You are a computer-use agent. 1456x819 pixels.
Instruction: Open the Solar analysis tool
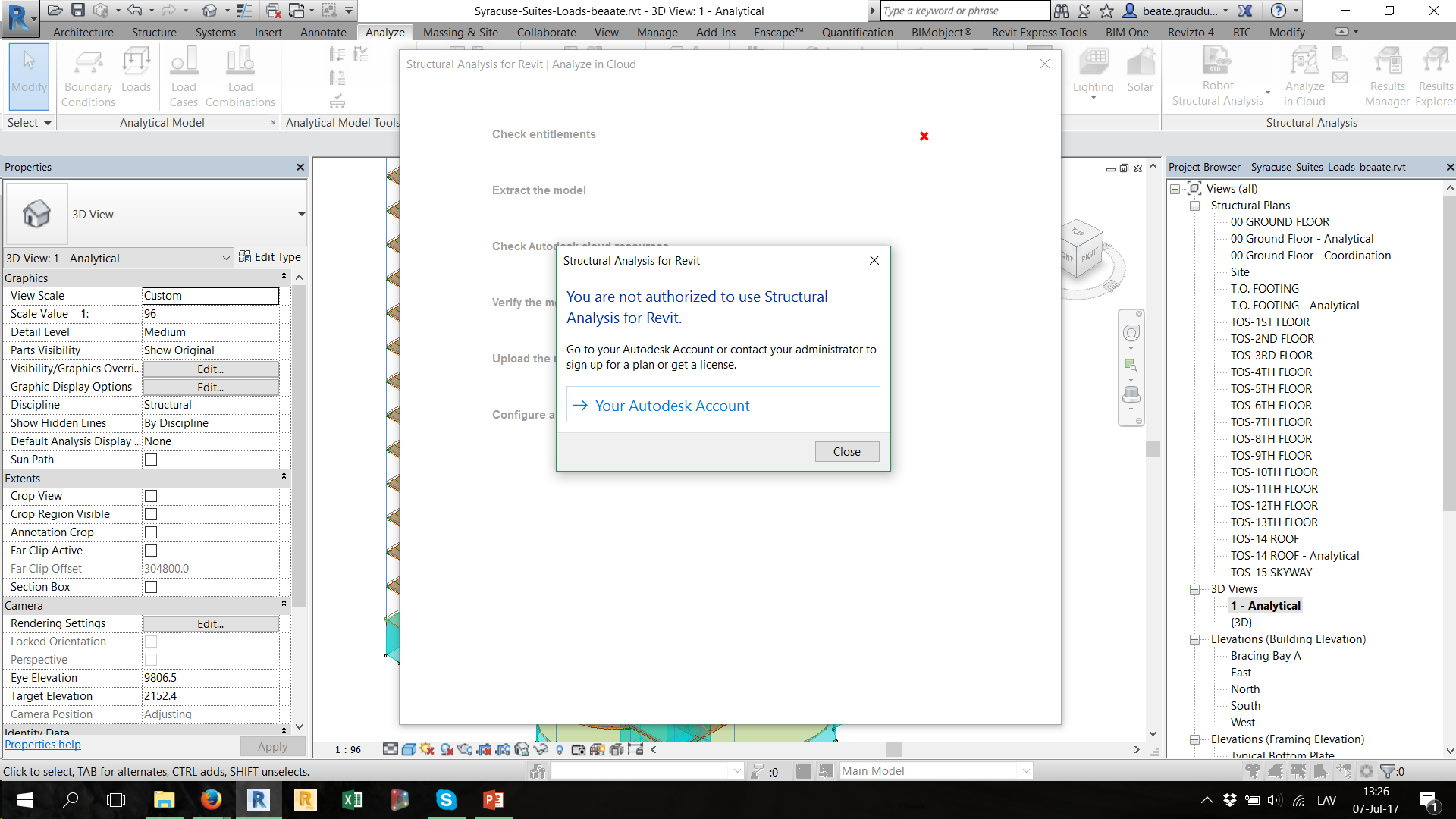(x=1141, y=72)
